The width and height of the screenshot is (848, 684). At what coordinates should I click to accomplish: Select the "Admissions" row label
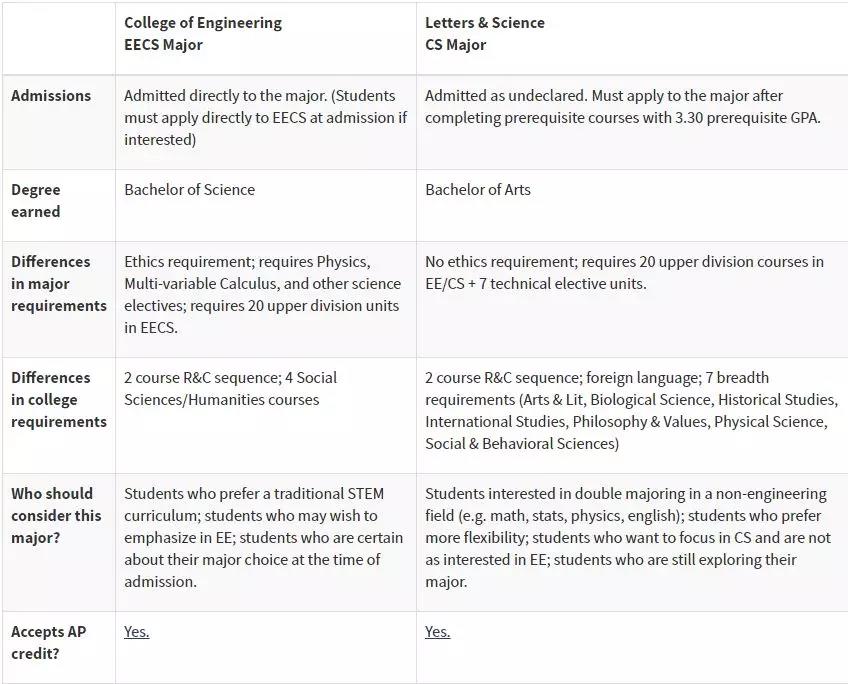(x=51, y=96)
